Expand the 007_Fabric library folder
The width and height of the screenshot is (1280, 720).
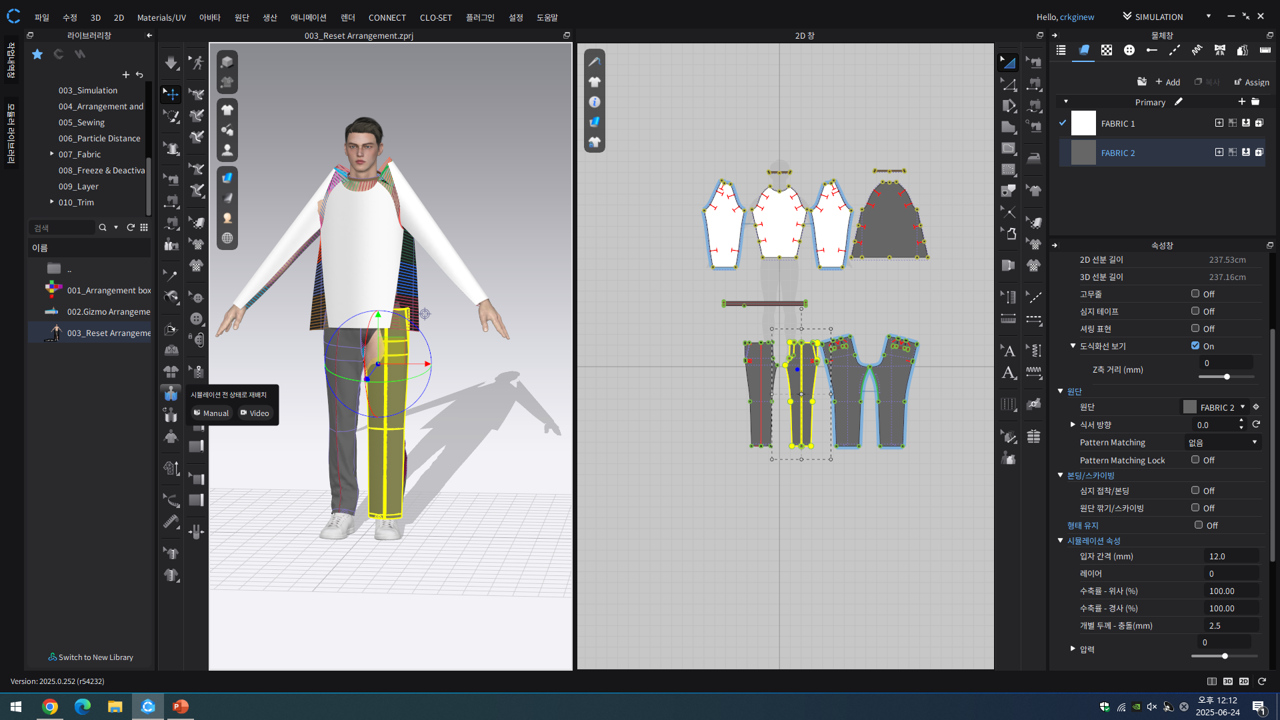52,154
